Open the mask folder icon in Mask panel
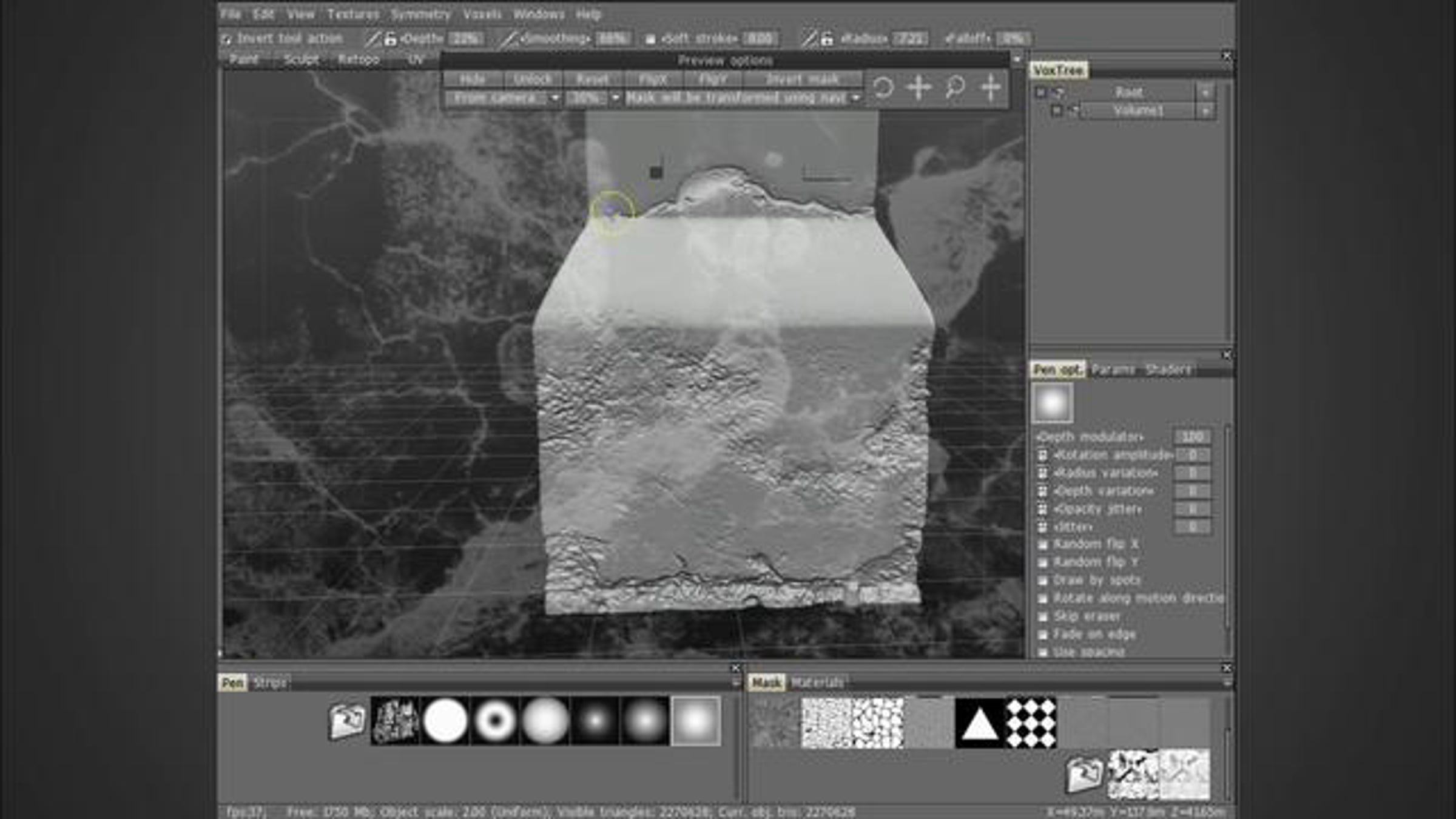The height and width of the screenshot is (819, 1456). (1084, 774)
